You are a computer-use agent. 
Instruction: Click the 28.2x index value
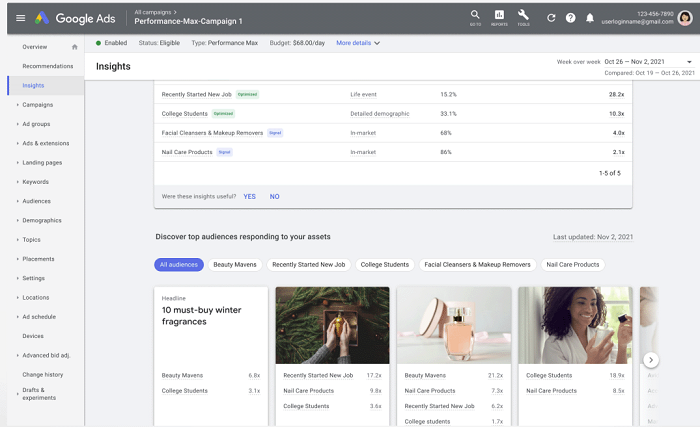(617, 94)
